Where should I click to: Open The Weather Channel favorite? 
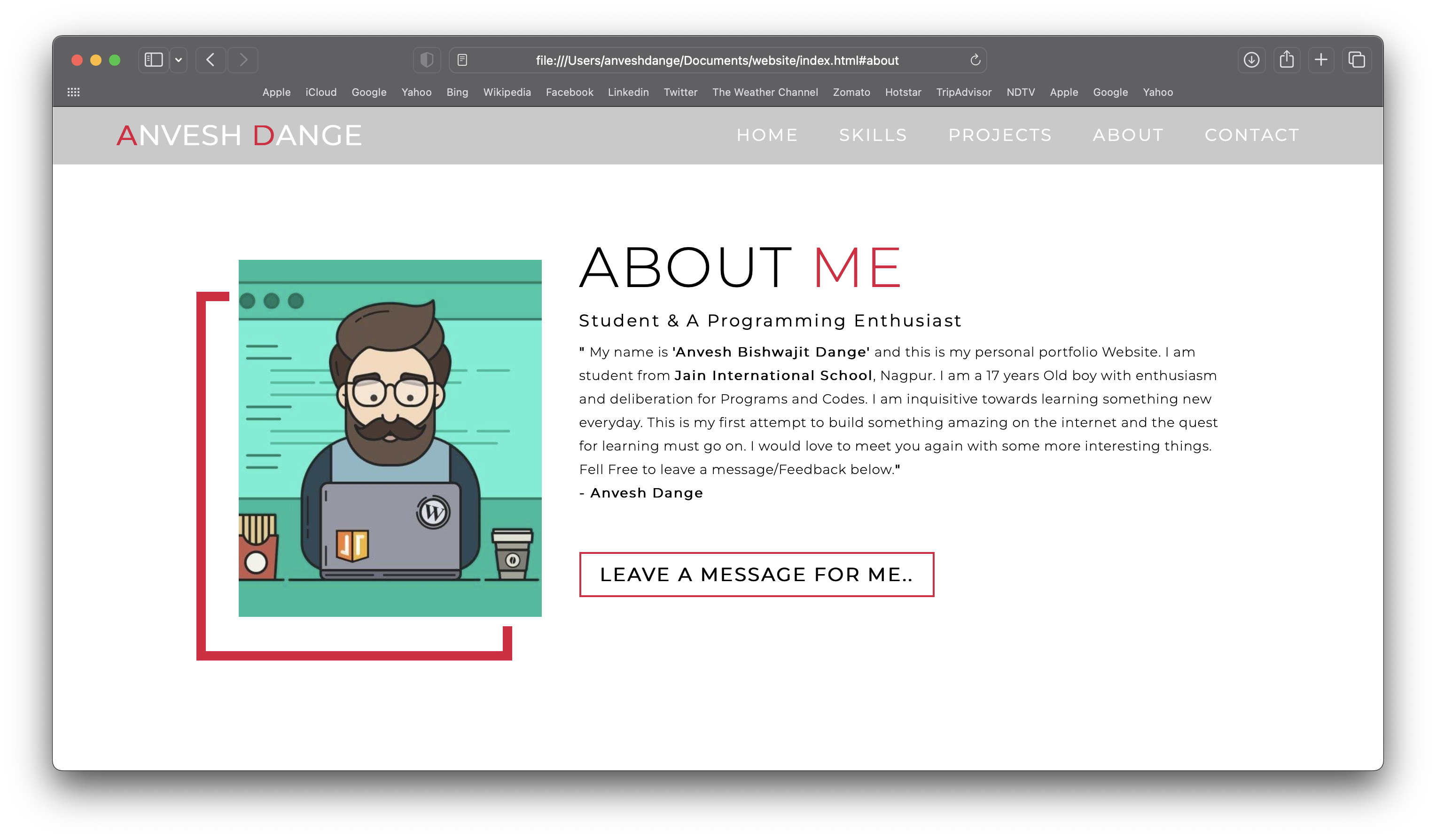[x=765, y=92]
